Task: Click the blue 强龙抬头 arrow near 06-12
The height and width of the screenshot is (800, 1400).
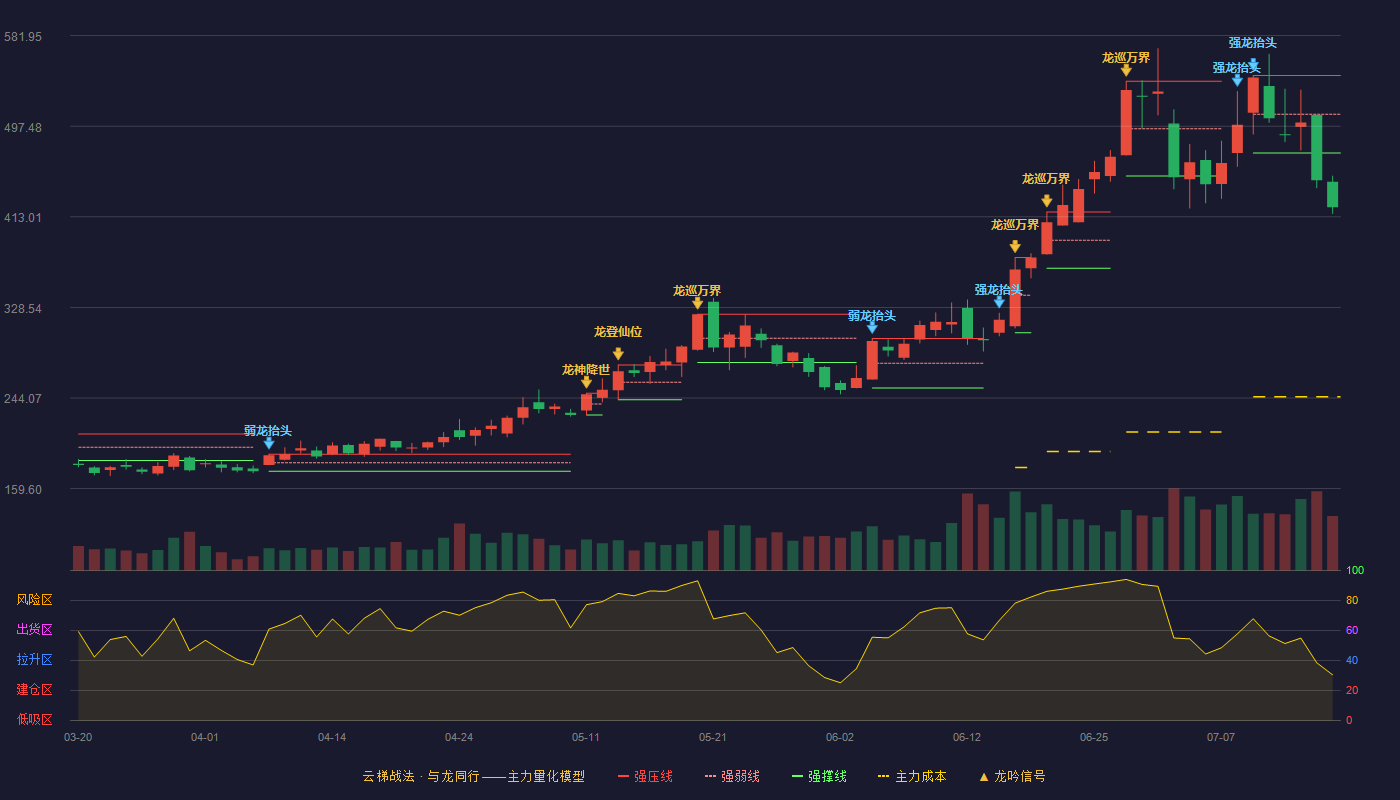Action: pyautogui.click(x=999, y=302)
